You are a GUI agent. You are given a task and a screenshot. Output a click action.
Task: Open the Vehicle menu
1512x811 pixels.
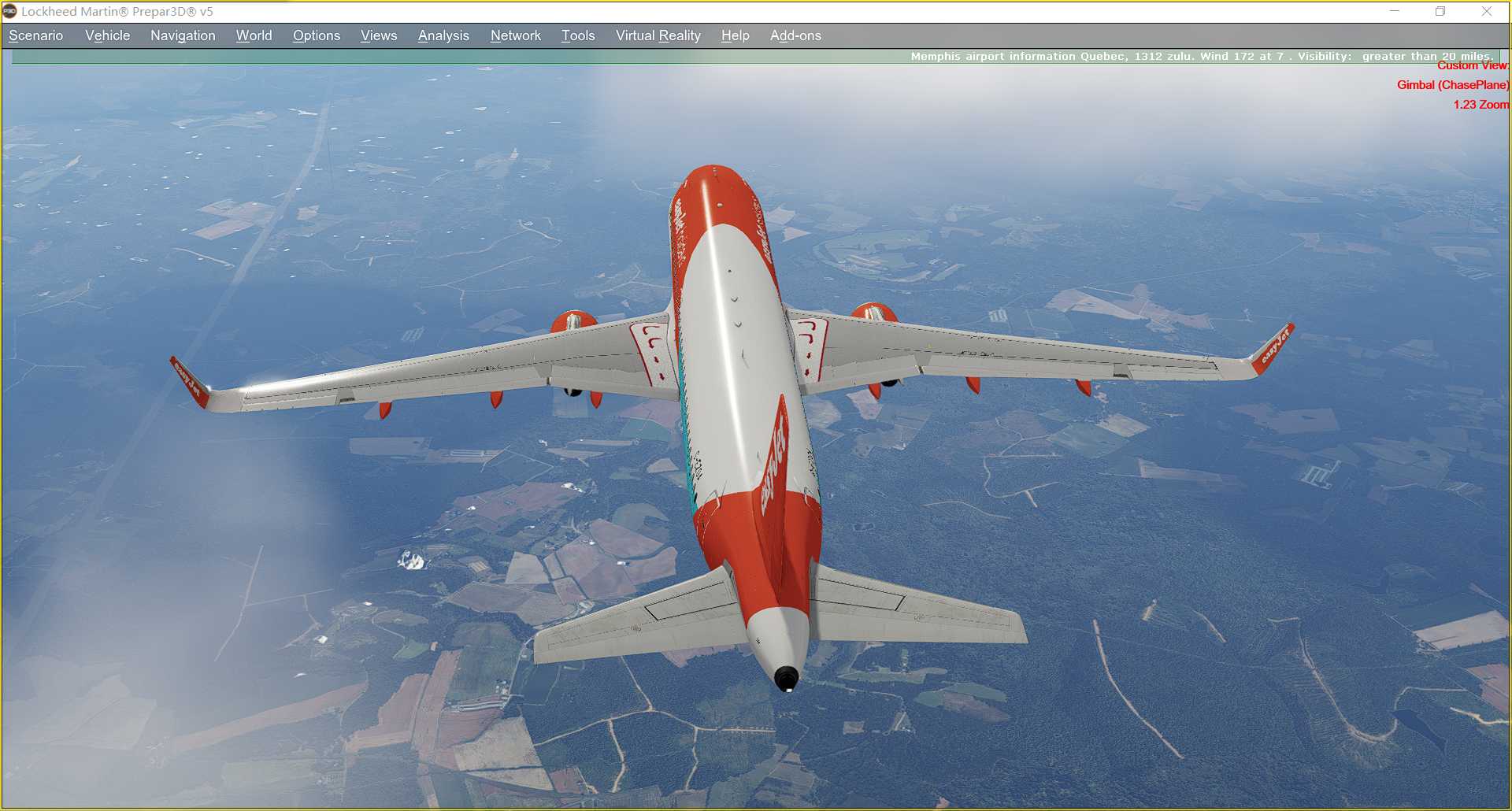107,35
